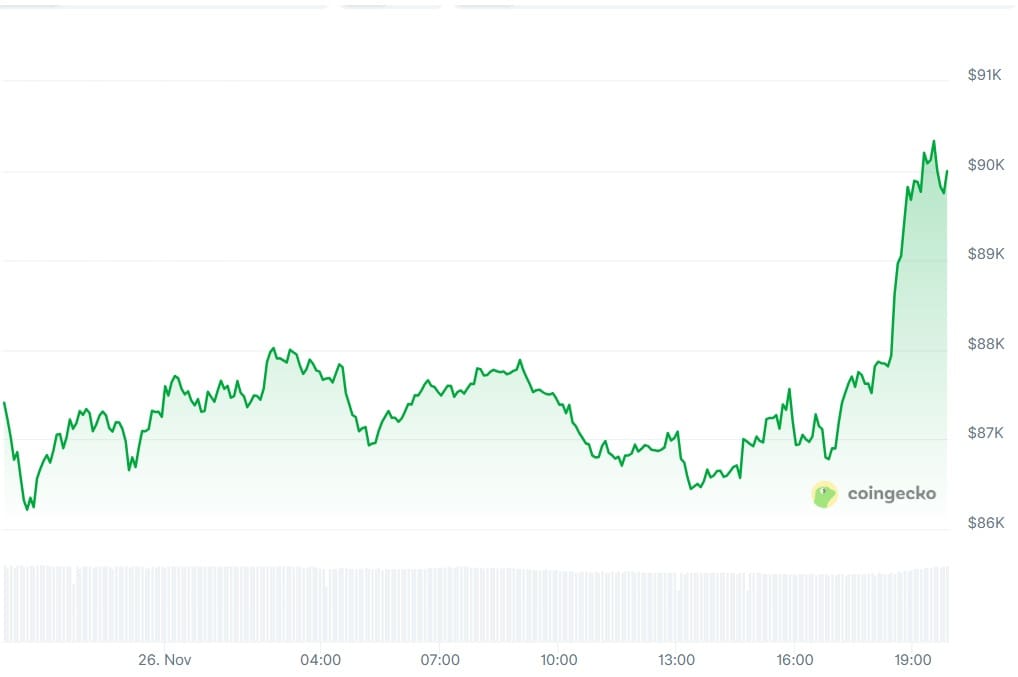1018x677 pixels.
Task: Click the lowest dip of the price line
Action: coord(28,509)
